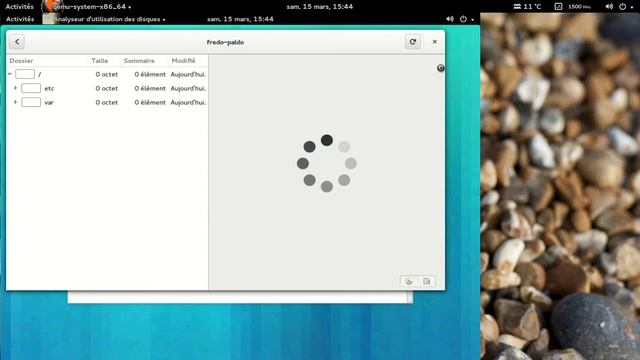This screenshot has height=360, width=640.
Task: Click the usage bar of var row
Action: [31, 102]
